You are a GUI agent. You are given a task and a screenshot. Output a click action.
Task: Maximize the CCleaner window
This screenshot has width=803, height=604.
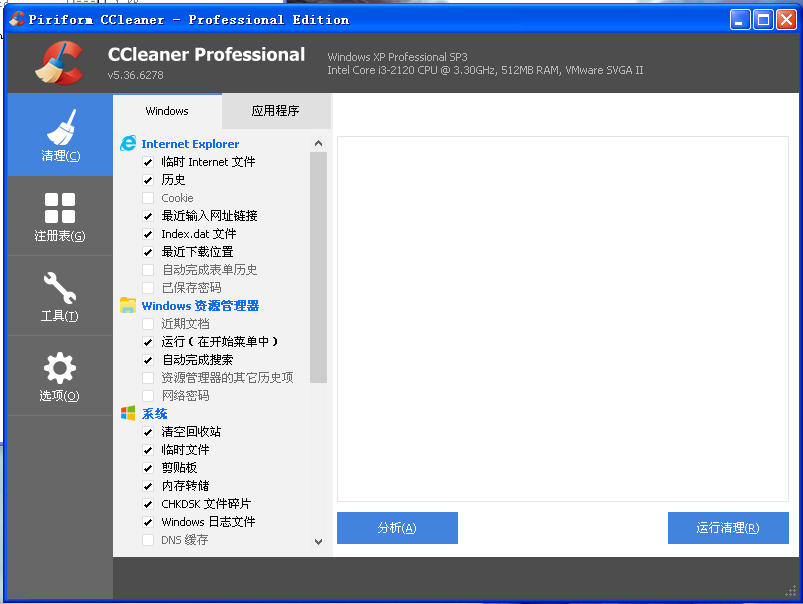(763, 20)
